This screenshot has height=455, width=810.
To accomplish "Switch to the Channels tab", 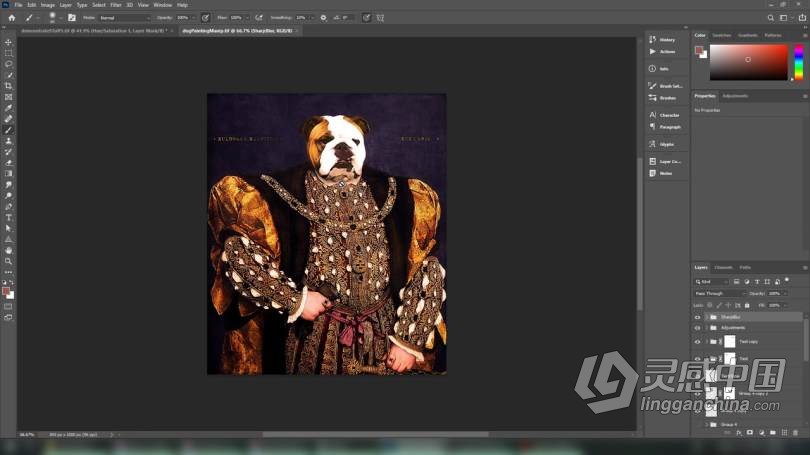I will 723,268.
